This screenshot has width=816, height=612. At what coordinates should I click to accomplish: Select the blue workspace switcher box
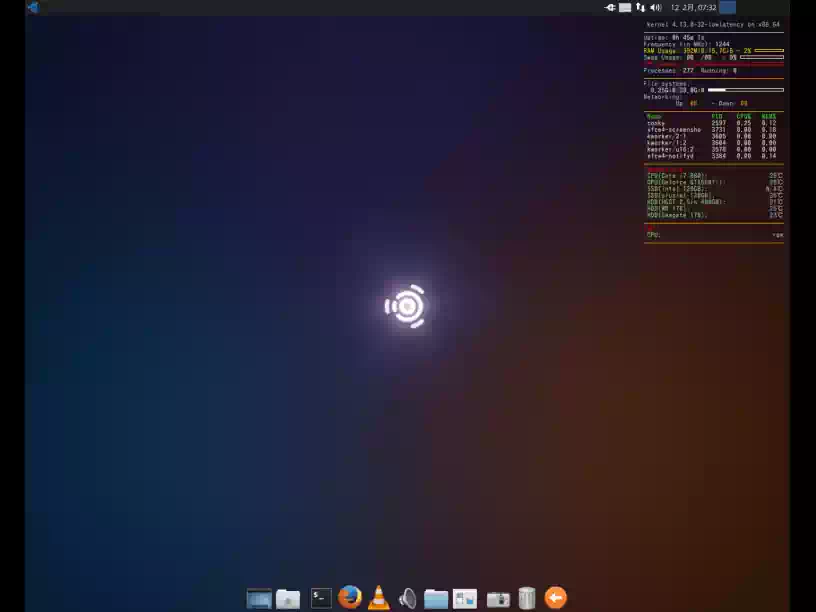pyautogui.click(x=728, y=7)
